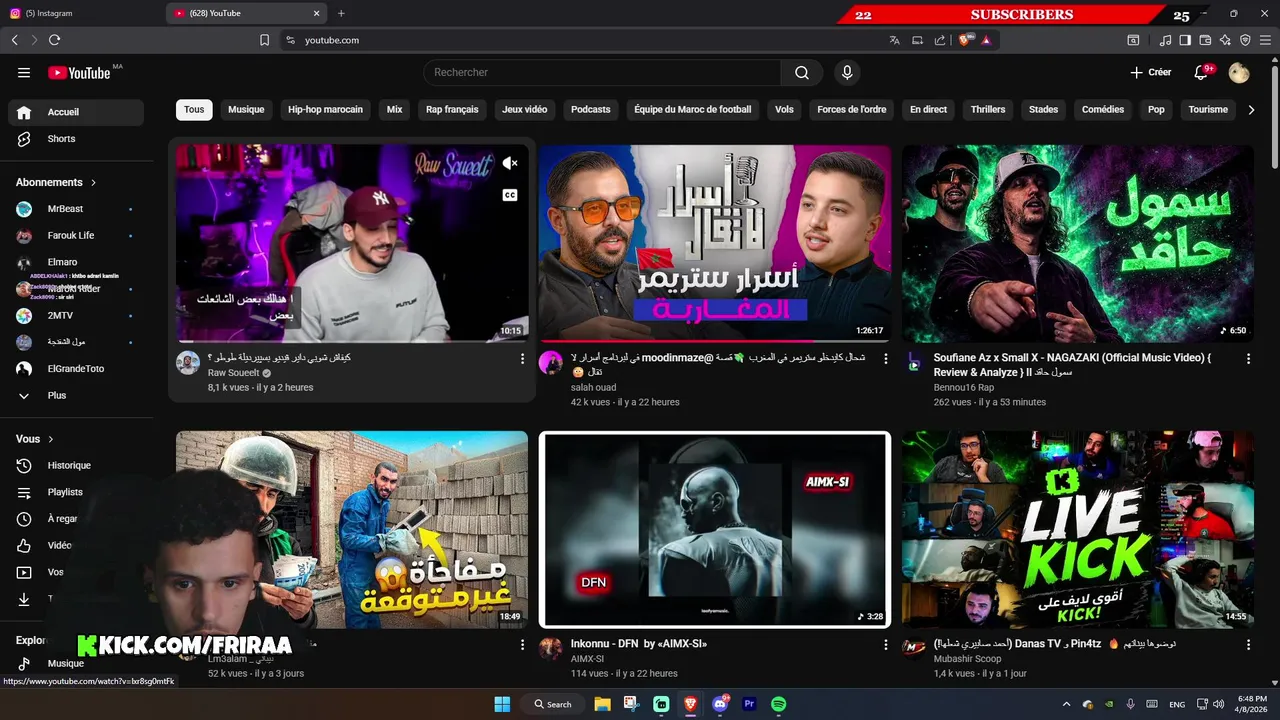Unmute the Raw Soueelt preview video

[x=510, y=163]
